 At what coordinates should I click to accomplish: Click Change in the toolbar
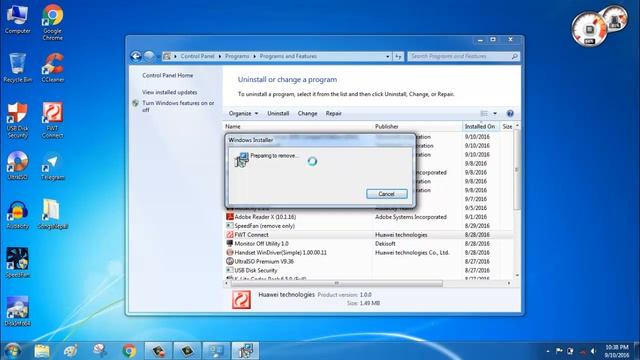pyautogui.click(x=307, y=113)
